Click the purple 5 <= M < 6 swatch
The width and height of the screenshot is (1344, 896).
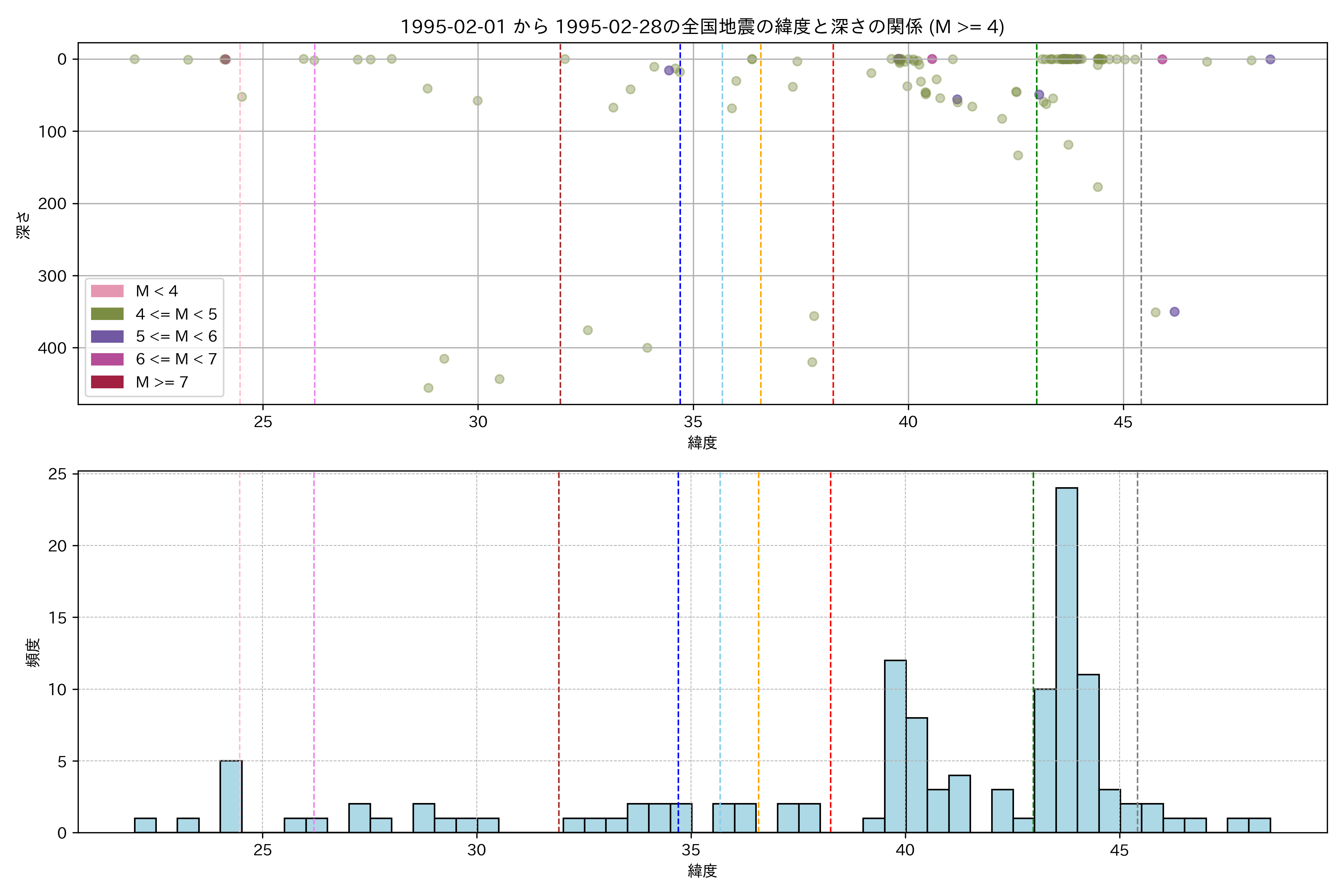coord(107,337)
